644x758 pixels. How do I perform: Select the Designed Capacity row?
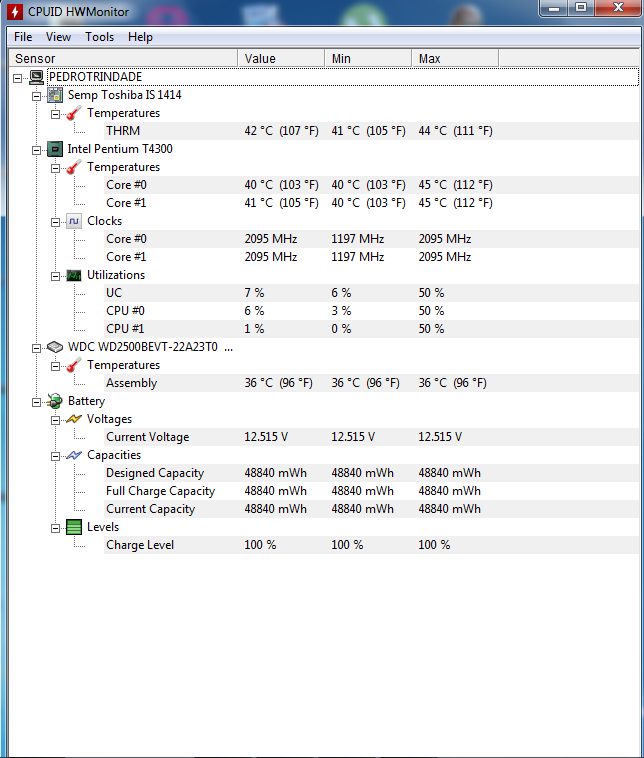pyautogui.click(x=371, y=473)
